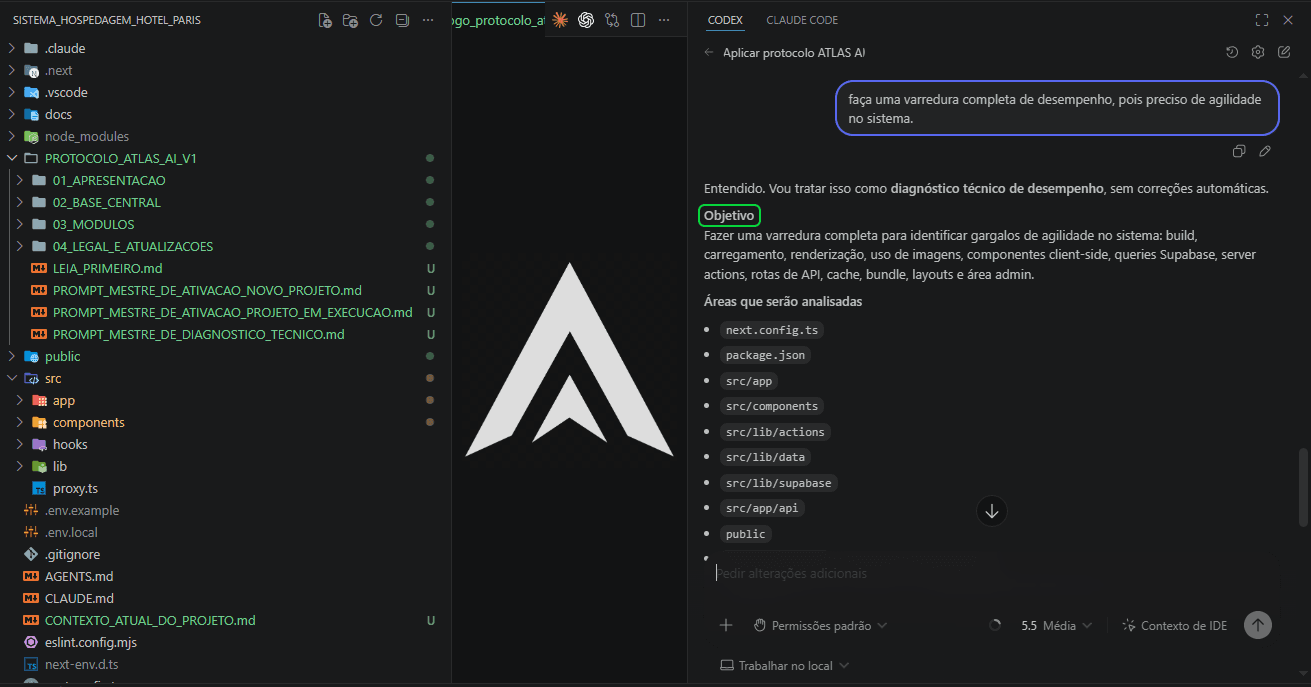Image resolution: width=1311 pixels, height=687 pixels.
Task: Click the source control compare changes icon
Action: point(612,20)
